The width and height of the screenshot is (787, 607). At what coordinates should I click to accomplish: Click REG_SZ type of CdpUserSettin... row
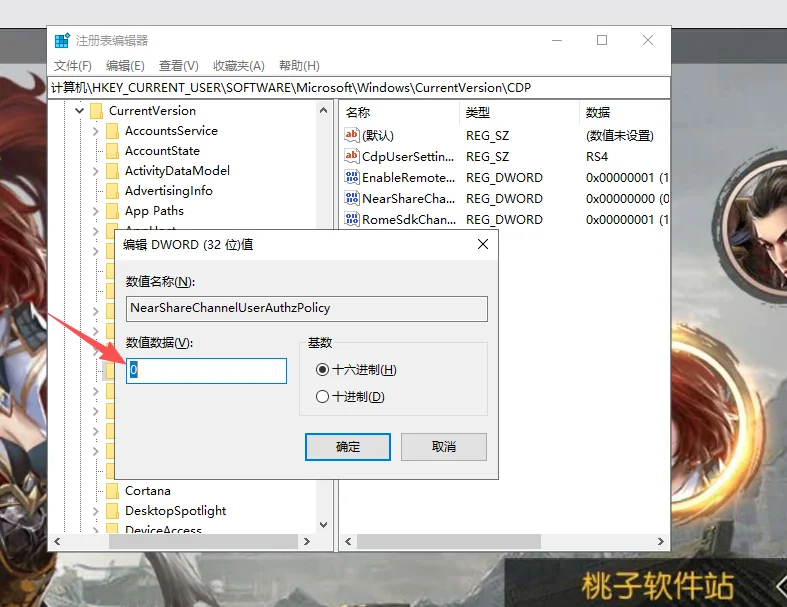pos(487,157)
